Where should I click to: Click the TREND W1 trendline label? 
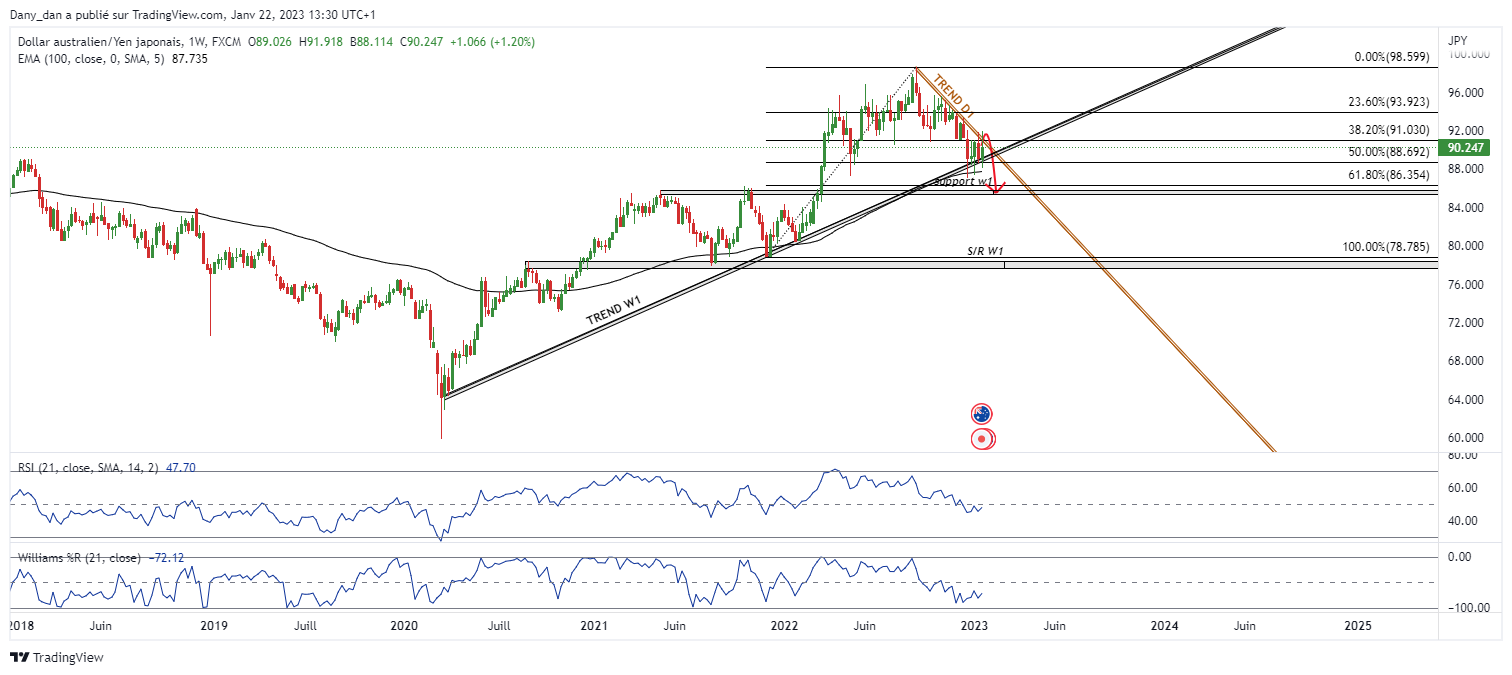pyautogui.click(x=613, y=312)
